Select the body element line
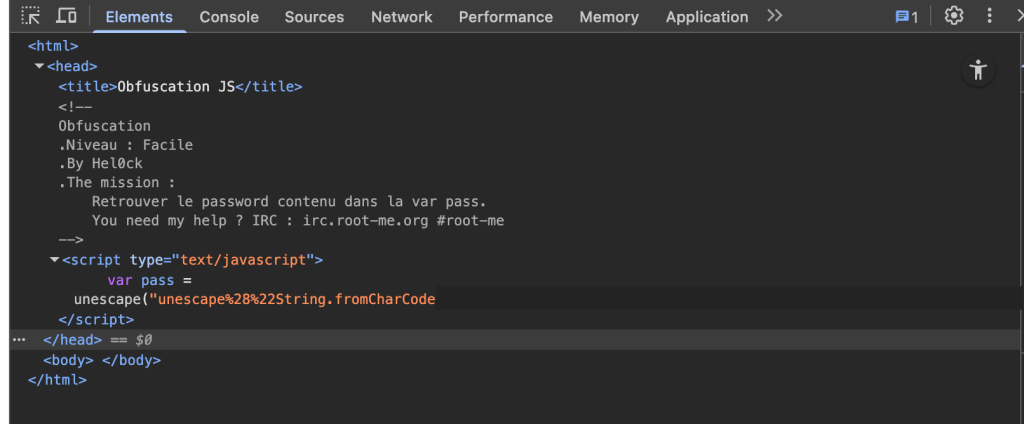Viewport: 1024px width, 424px height. pyautogui.click(x=101, y=360)
